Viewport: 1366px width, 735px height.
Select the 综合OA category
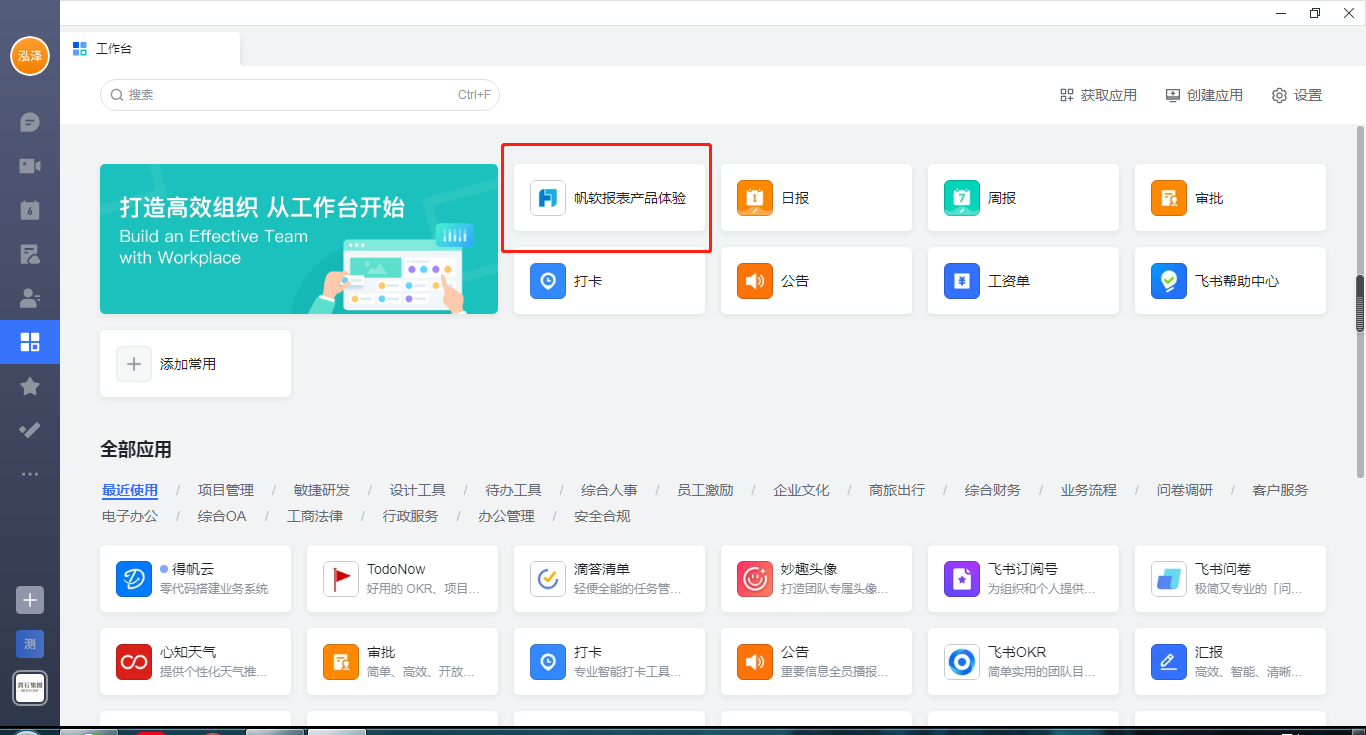click(x=222, y=516)
